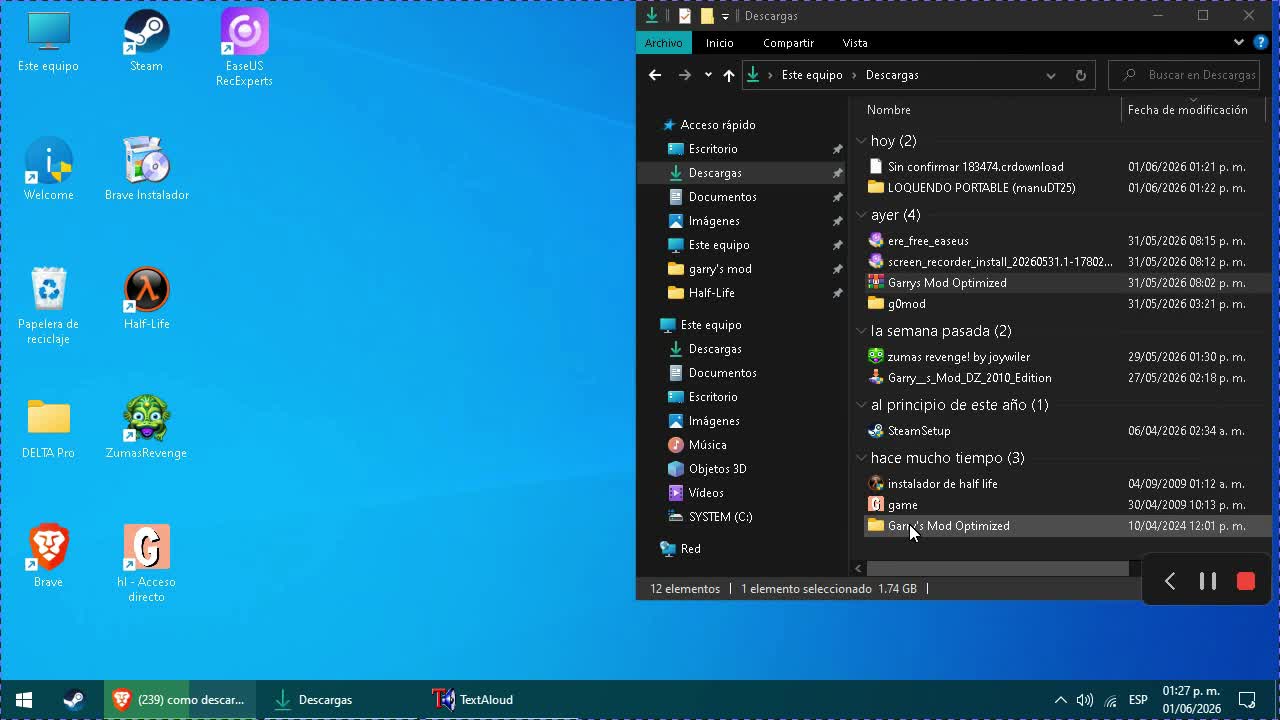This screenshot has height=720, width=1280.
Task: Select ere_free_easeus file
Action: pos(928,241)
